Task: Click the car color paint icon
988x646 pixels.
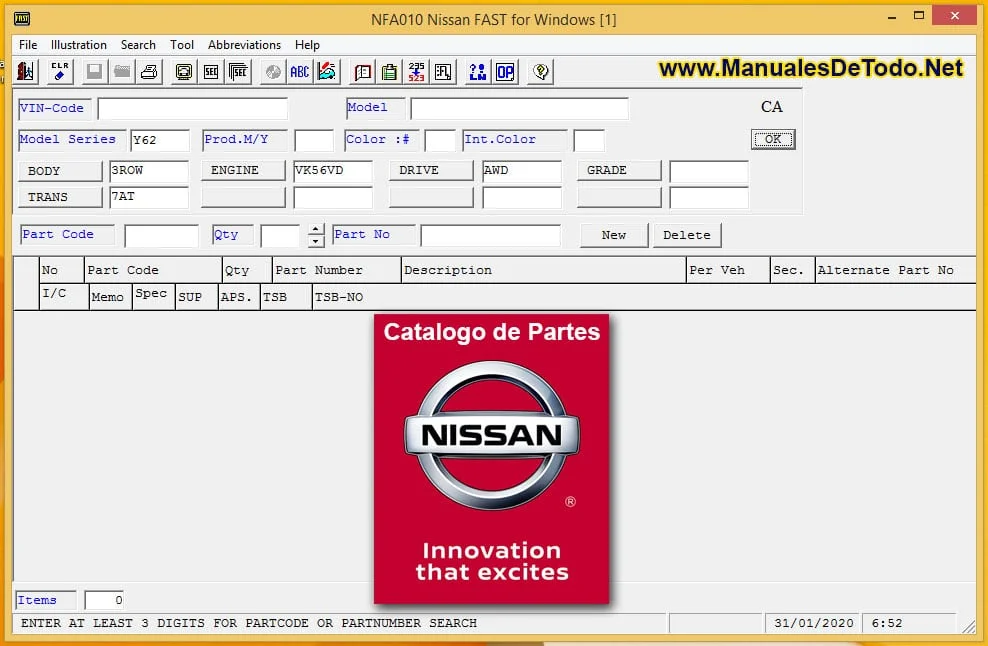Action: [x=327, y=72]
